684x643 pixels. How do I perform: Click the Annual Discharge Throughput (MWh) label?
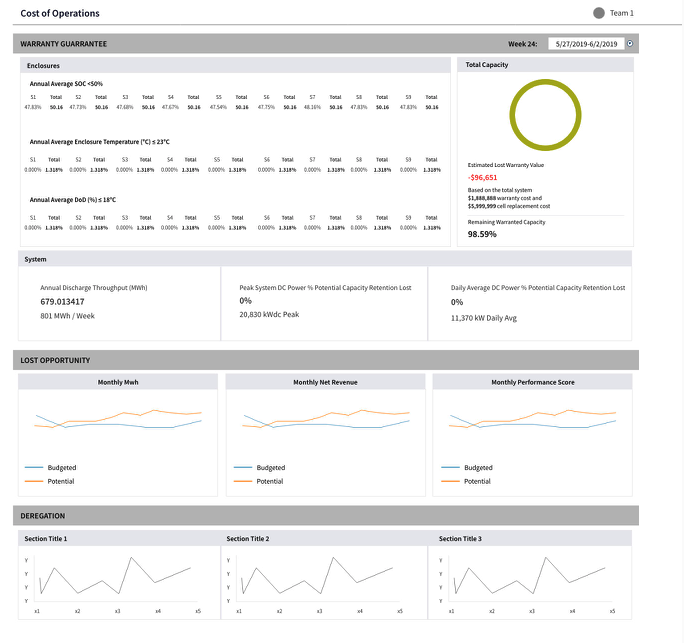pos(94,288)
